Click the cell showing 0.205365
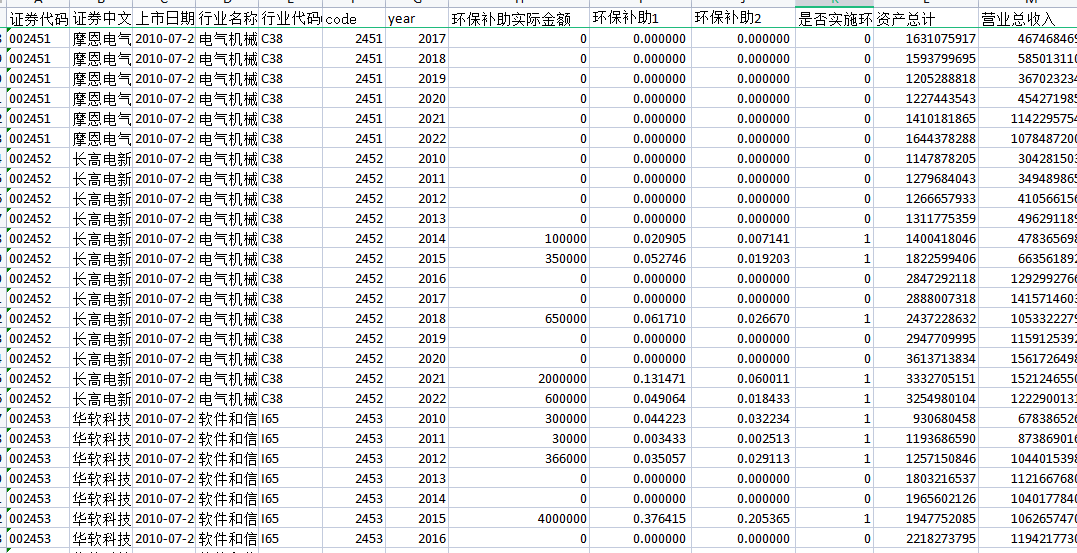 pyautogui.click(x=744, y=518)
